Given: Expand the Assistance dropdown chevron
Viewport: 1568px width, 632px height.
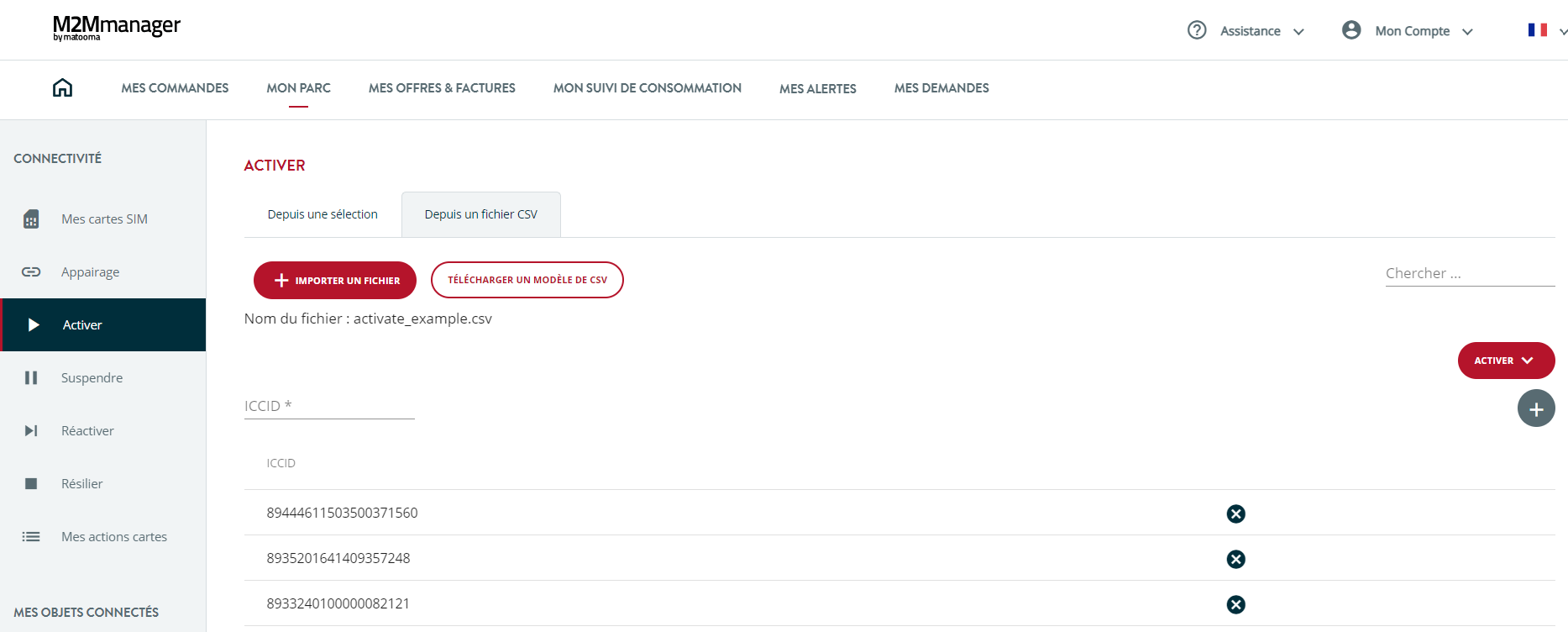Looking at the screenshot, I should pyautogui.click(x=1298, y=32).
